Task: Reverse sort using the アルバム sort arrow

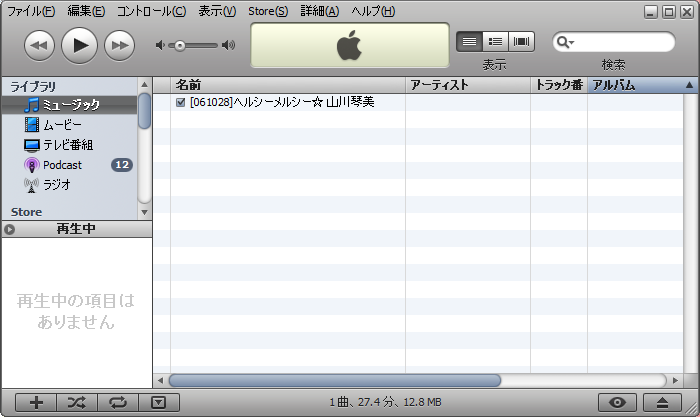Action: 689,85
